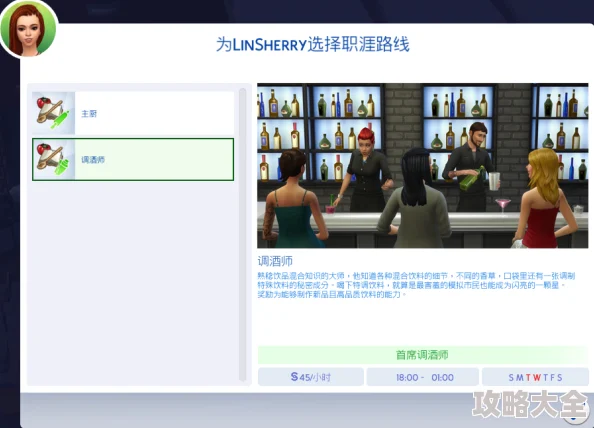Click the red W Wednesday day letter
The image size is (594, 428).
537,377
